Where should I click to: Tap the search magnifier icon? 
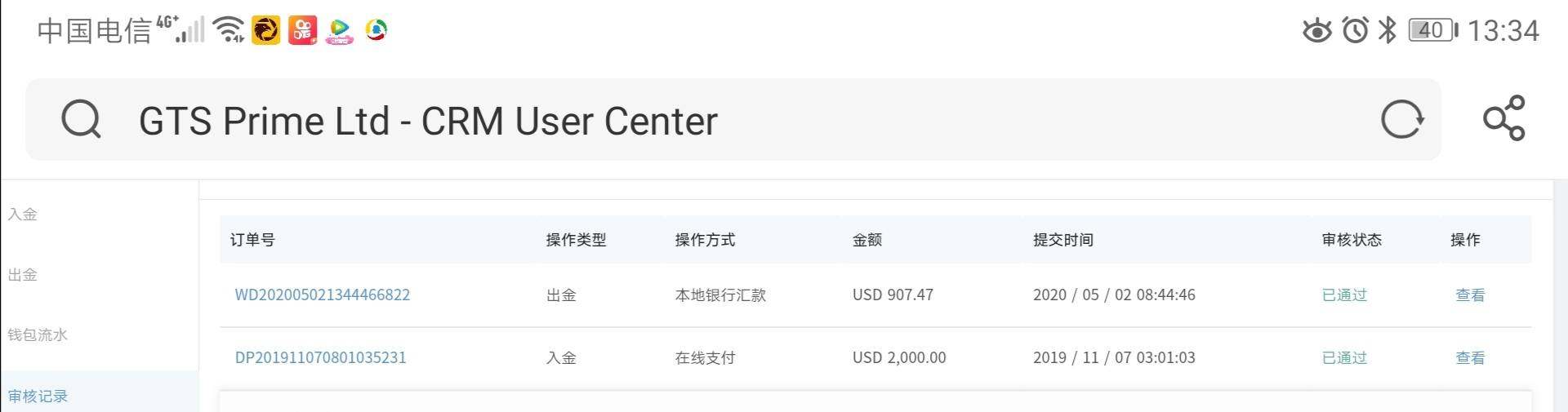coord(81,121)
